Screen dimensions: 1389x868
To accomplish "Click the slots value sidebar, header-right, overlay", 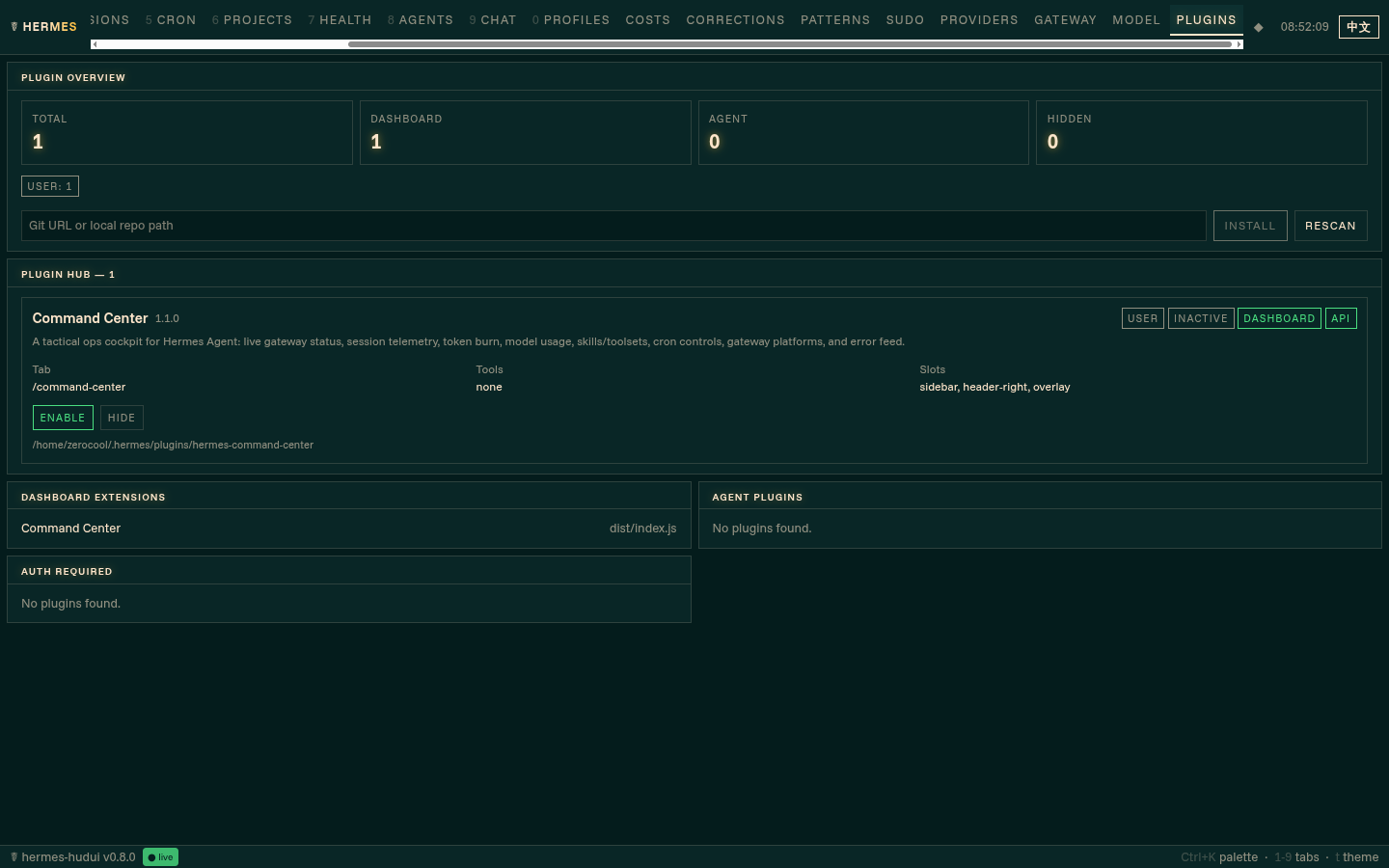I will [x=994, y=387].
